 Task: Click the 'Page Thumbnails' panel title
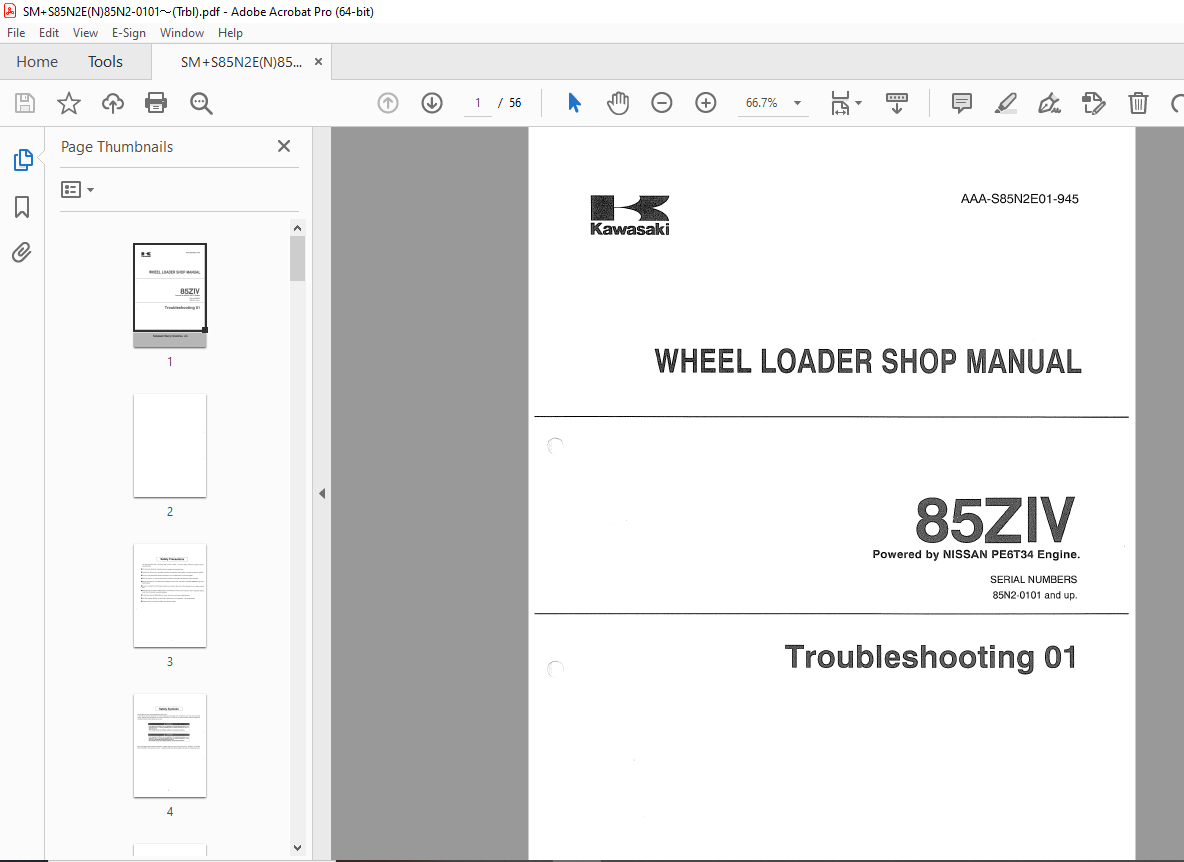117,147
